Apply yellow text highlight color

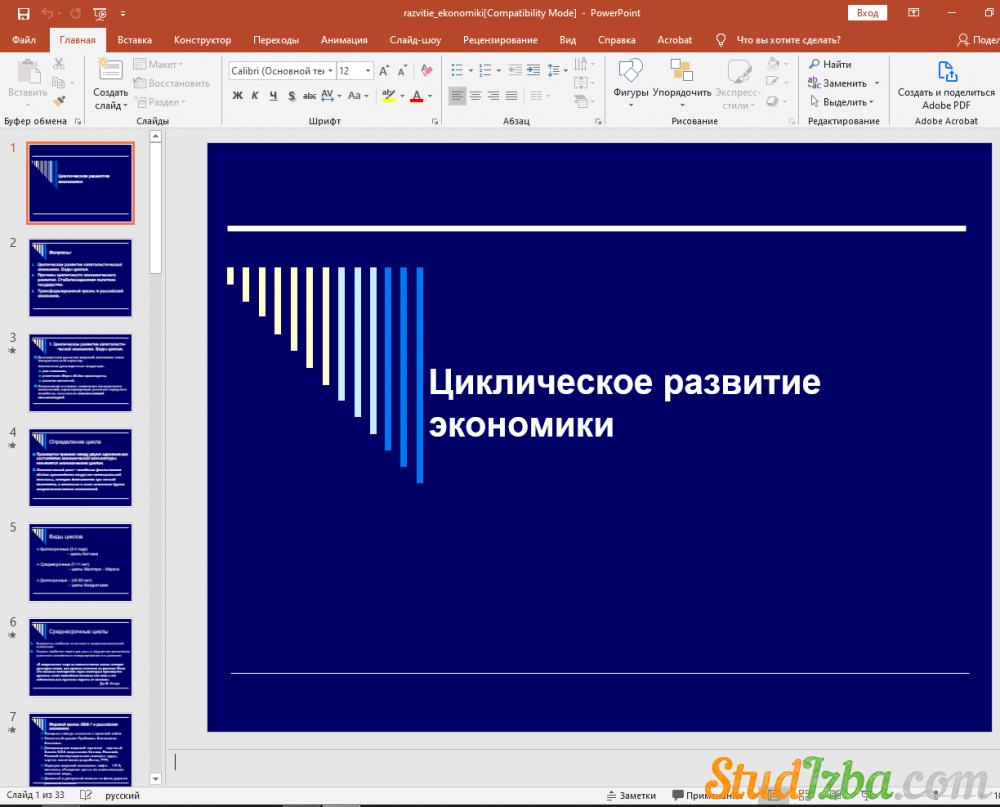(x=388, y=96)
